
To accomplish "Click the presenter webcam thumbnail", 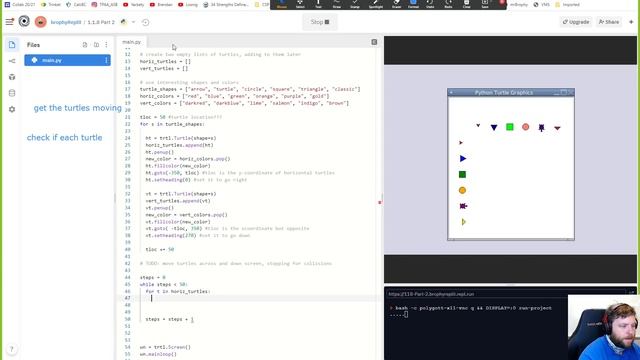I will (604, 327).
